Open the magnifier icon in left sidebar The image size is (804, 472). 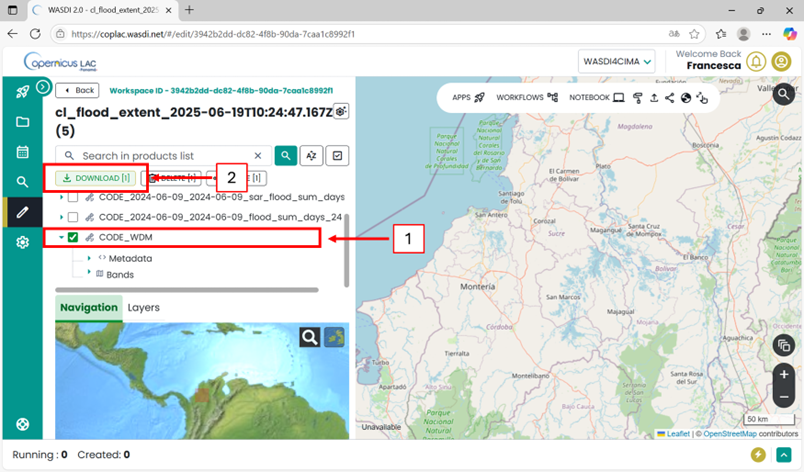click(x=22, y=182)
